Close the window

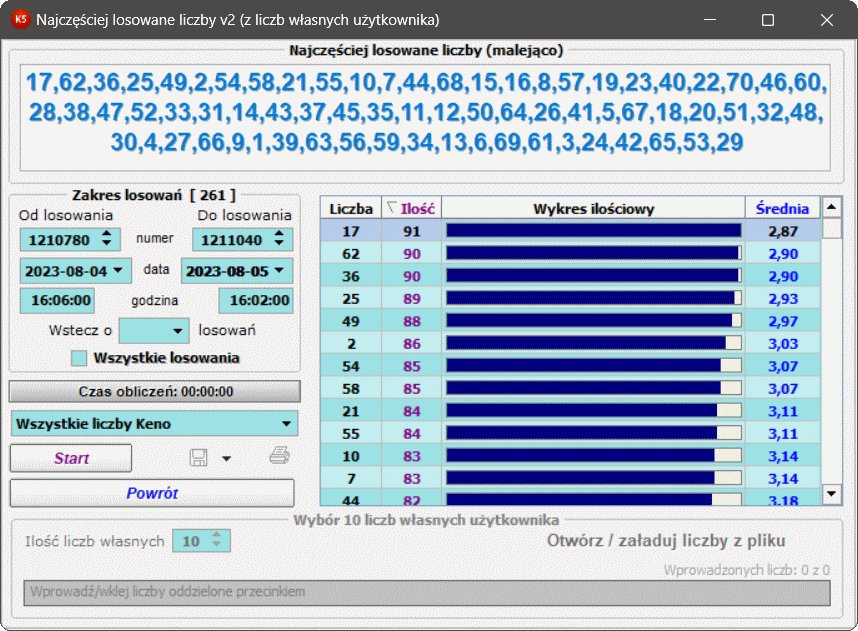826,20
